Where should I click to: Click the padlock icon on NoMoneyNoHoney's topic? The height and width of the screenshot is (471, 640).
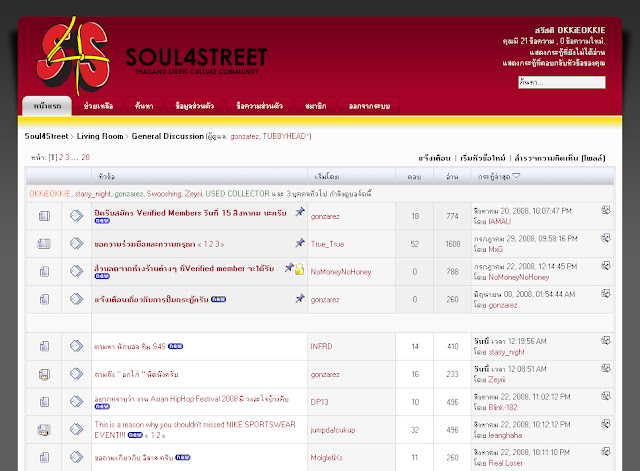click(300, 269)
